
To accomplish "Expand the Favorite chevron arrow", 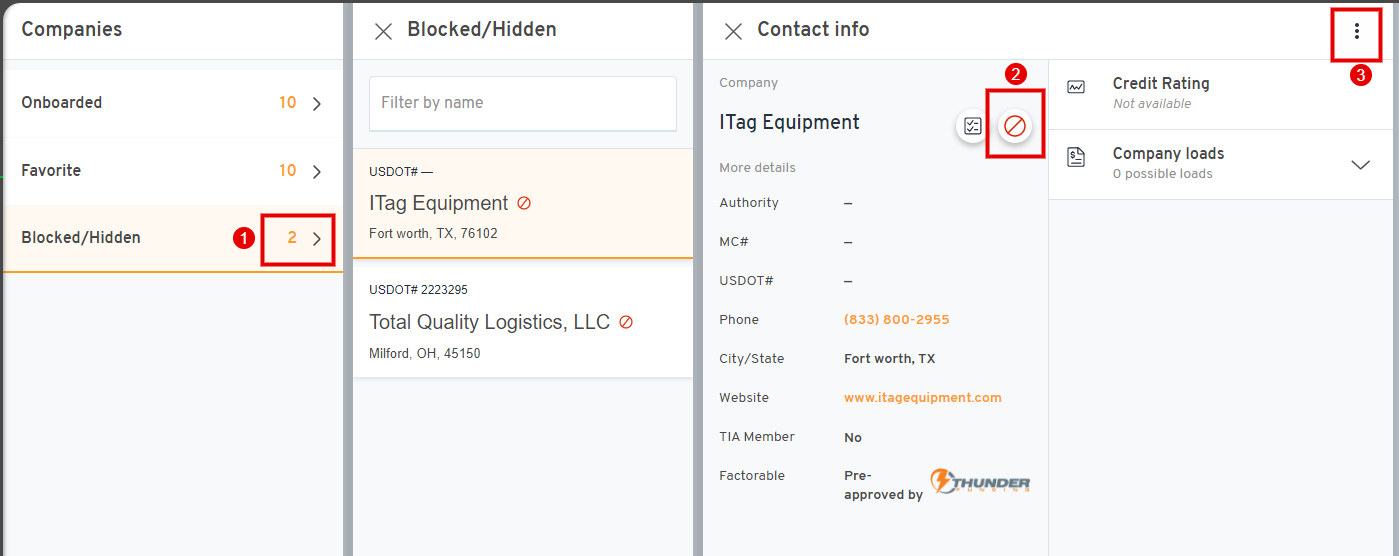I will click(x=317, y=171).
